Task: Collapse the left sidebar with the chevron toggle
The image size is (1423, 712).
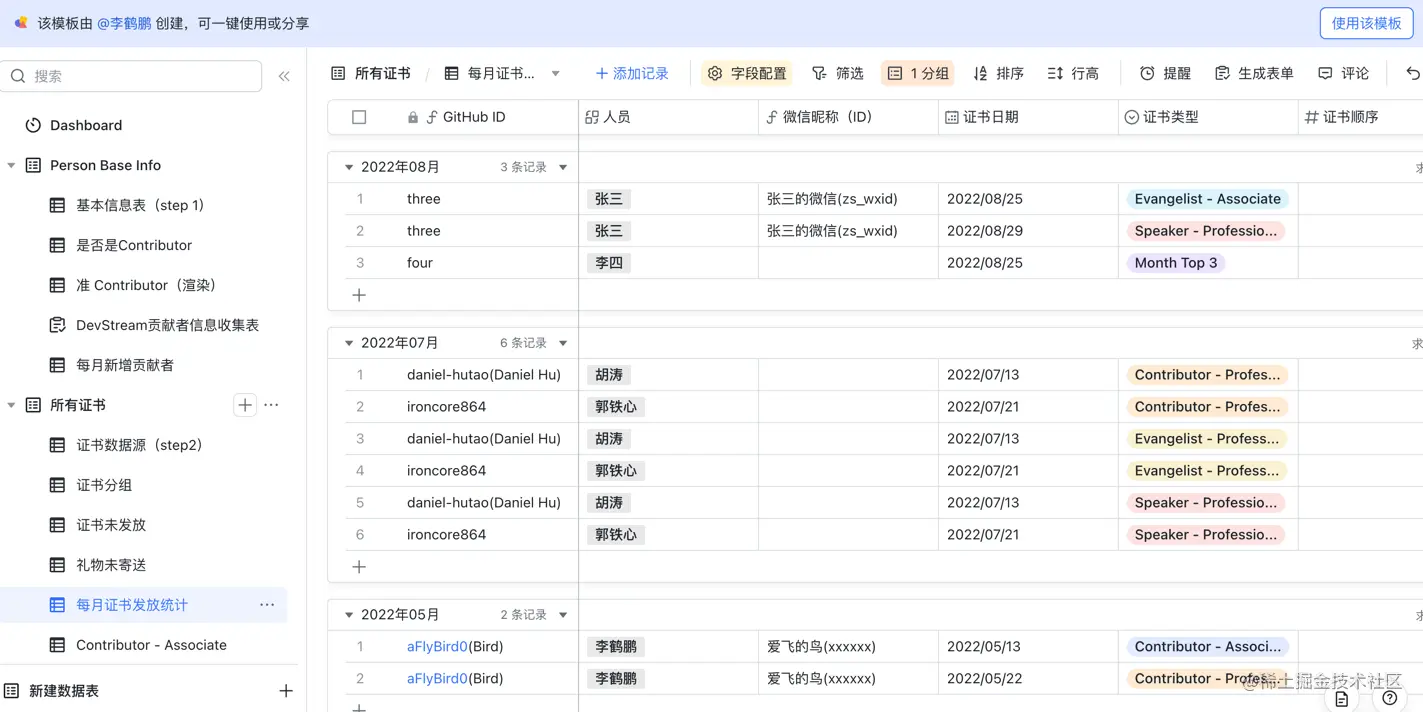Action: coord(284,75)
